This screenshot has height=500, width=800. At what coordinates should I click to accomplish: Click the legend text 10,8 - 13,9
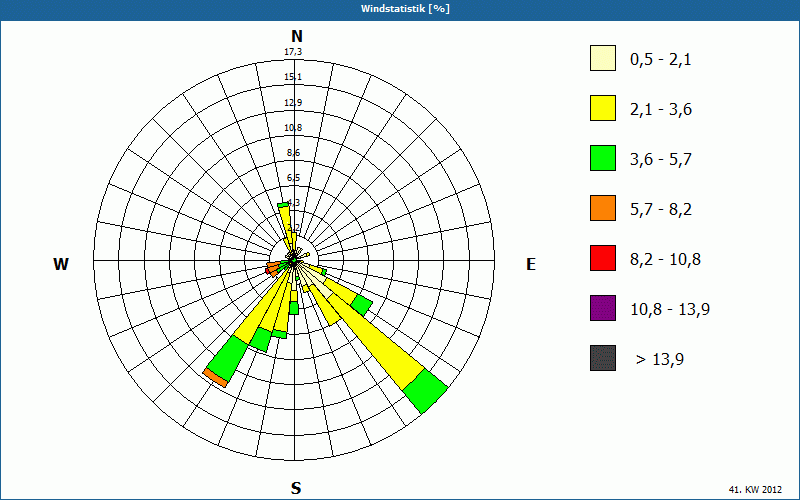670,310
